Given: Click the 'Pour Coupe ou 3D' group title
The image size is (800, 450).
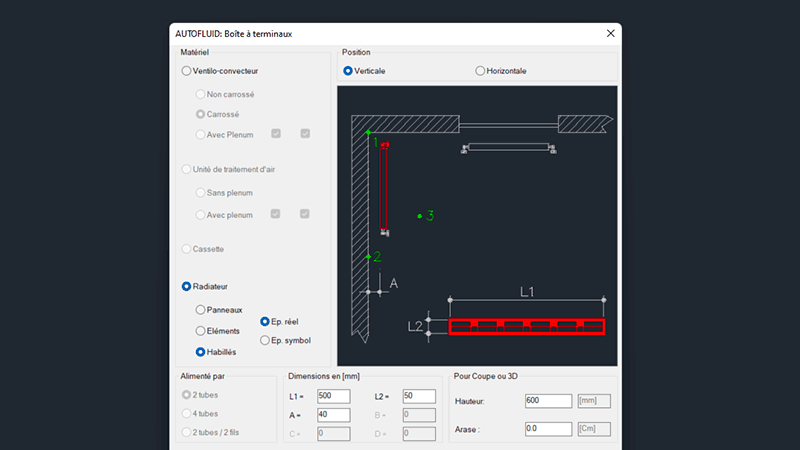Looking at the screenshot, I should [x=486, y=376].
